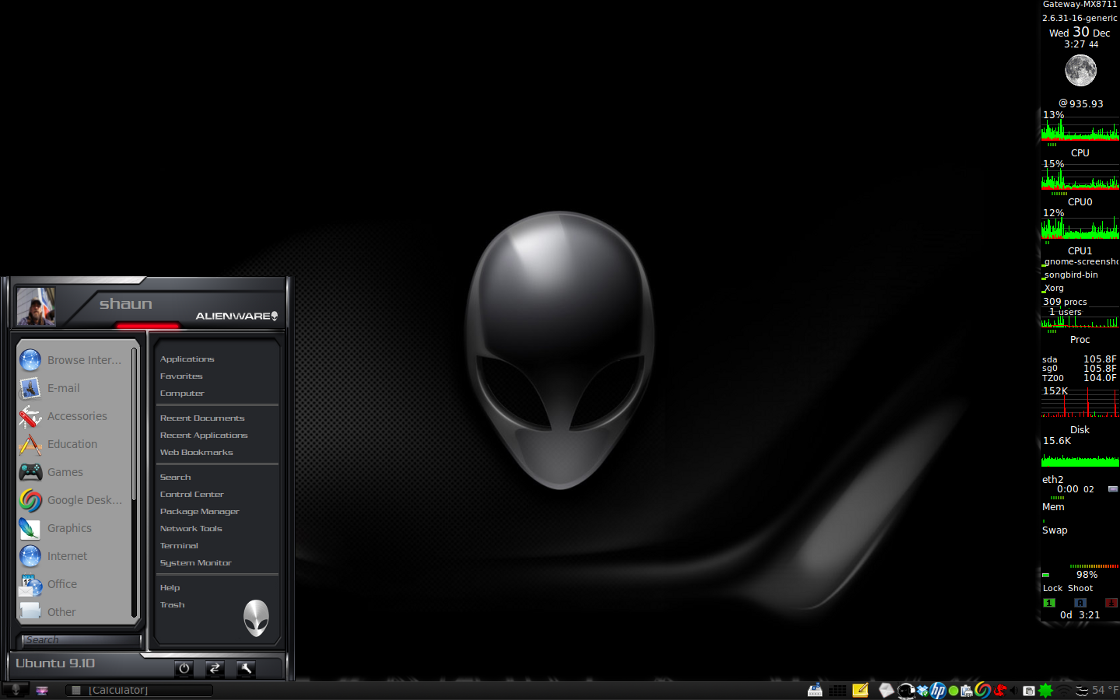The height and width of the screenshot is (700, 1120).
Task: Open the Applications menu entry
Action: (187, 359)
